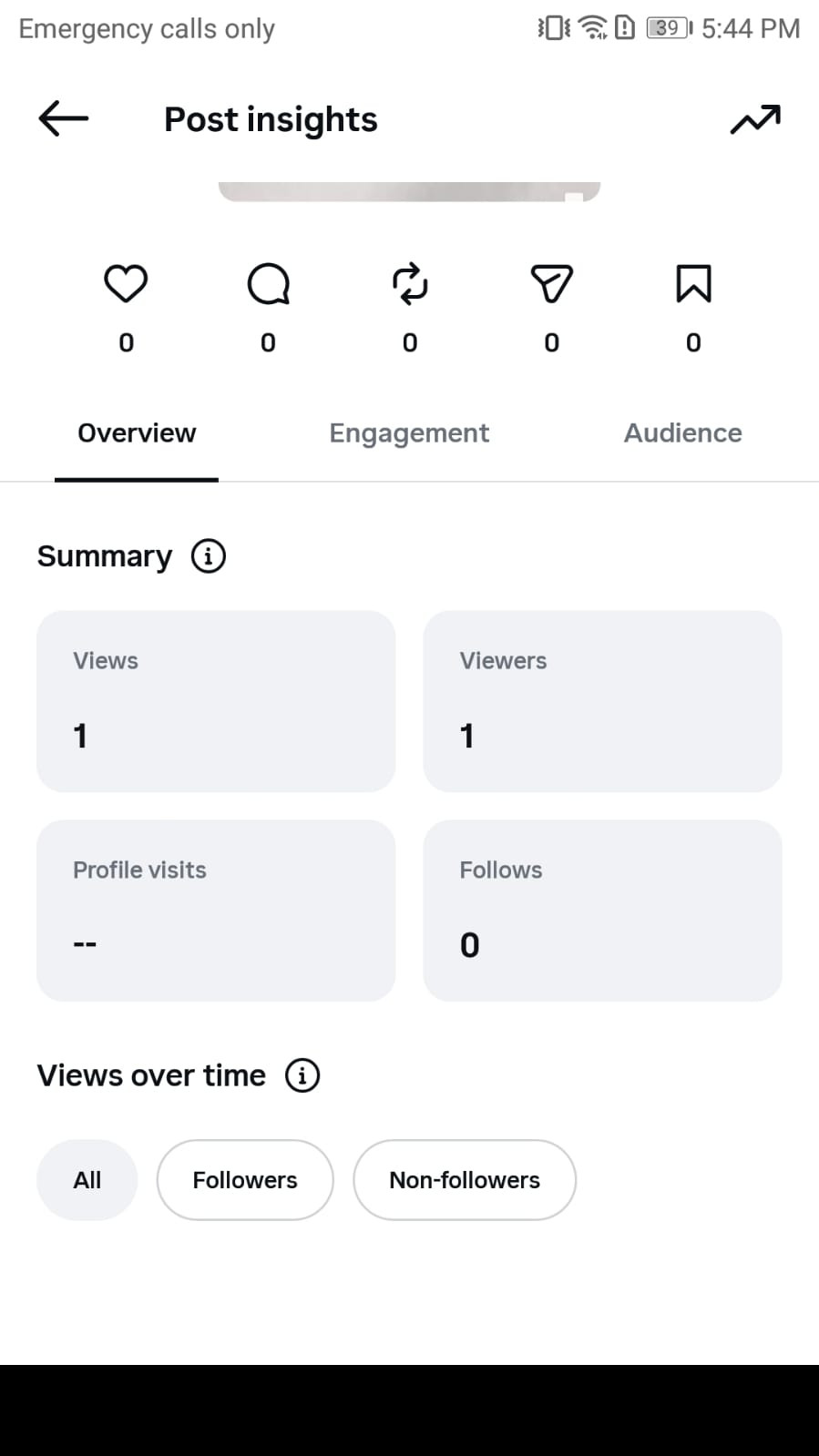The width and height of the screenshot is (819, 1456).
Task: Open the Views over time info icon
Action: [302, 1075]
